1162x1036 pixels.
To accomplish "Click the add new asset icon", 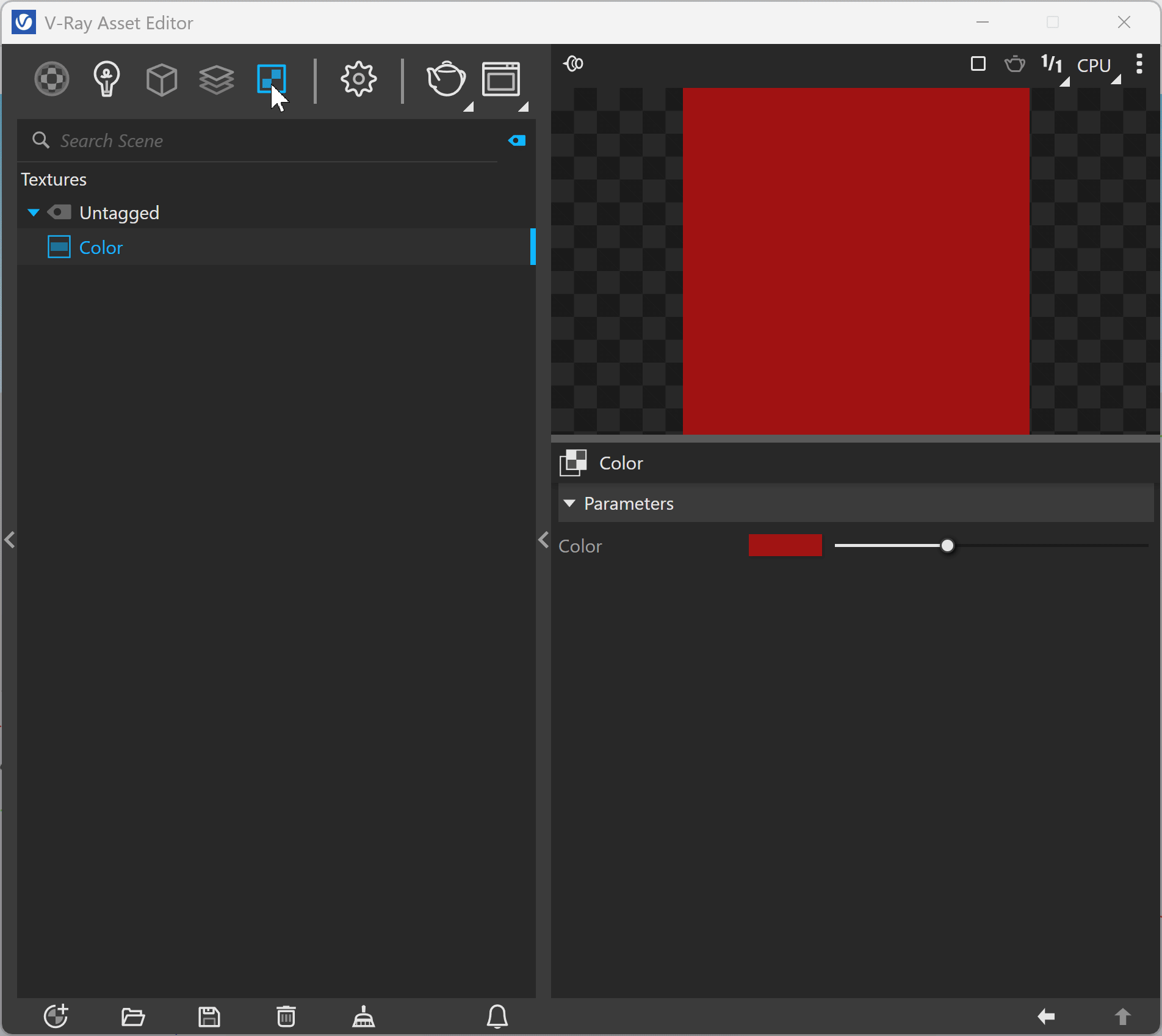I will click(56, 1016).
